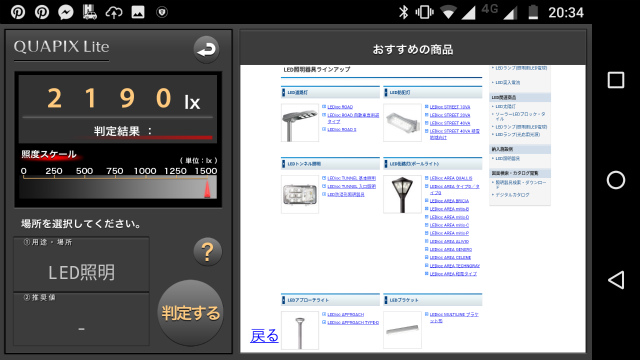
Task: Tap the Android back triangle button
Action: click(616, 280)
